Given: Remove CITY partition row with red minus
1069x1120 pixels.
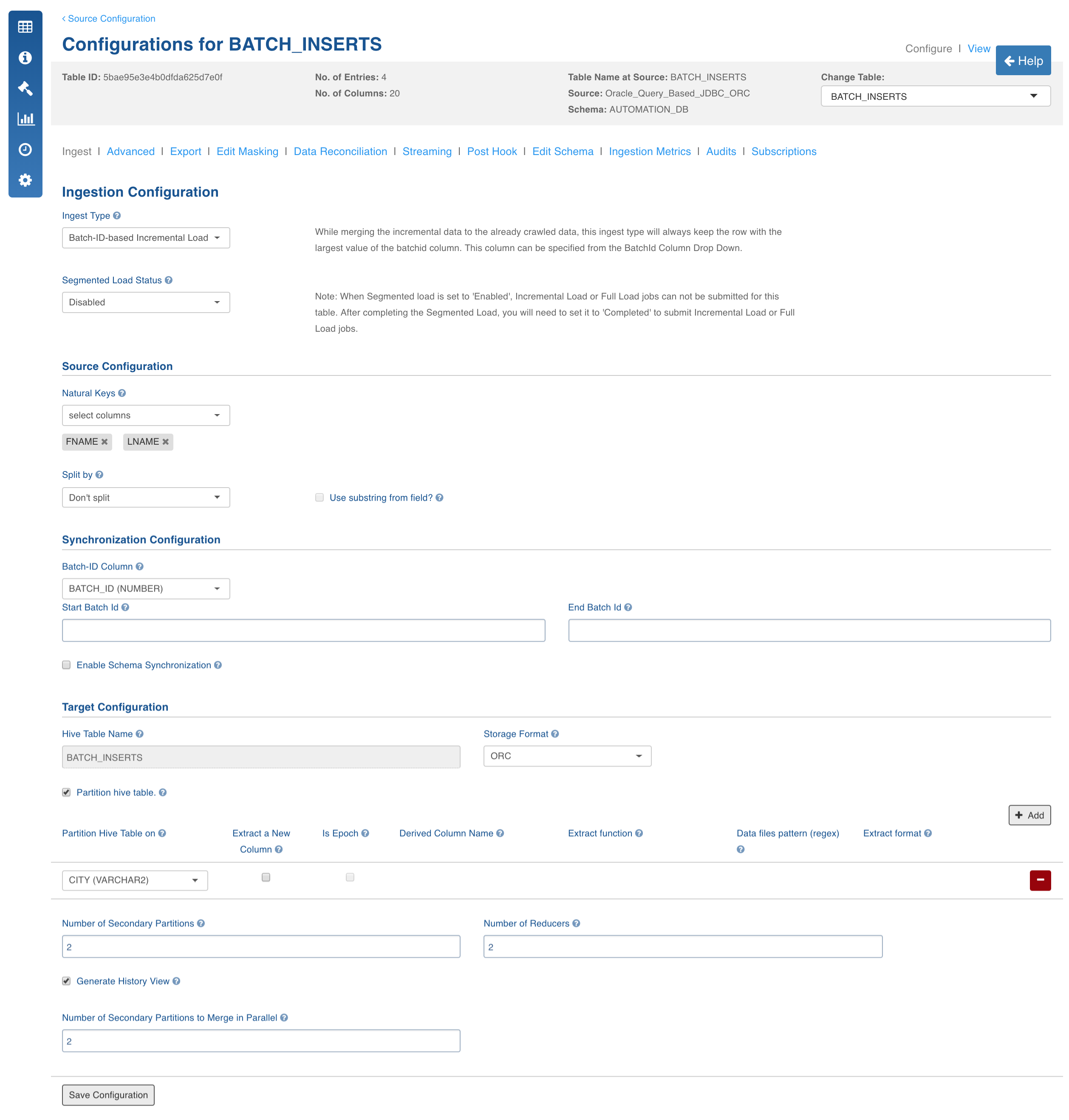Looking at the screenshot, I should (1040, 880).
